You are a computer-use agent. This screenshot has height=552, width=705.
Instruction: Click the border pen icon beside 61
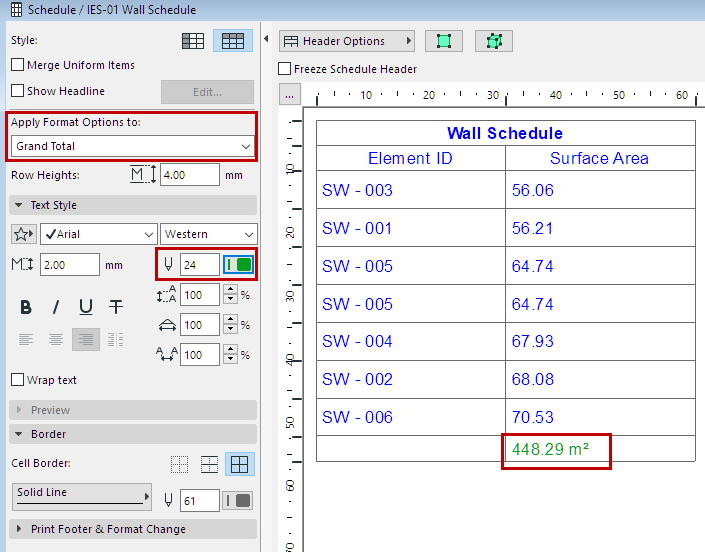click(168, 500)
